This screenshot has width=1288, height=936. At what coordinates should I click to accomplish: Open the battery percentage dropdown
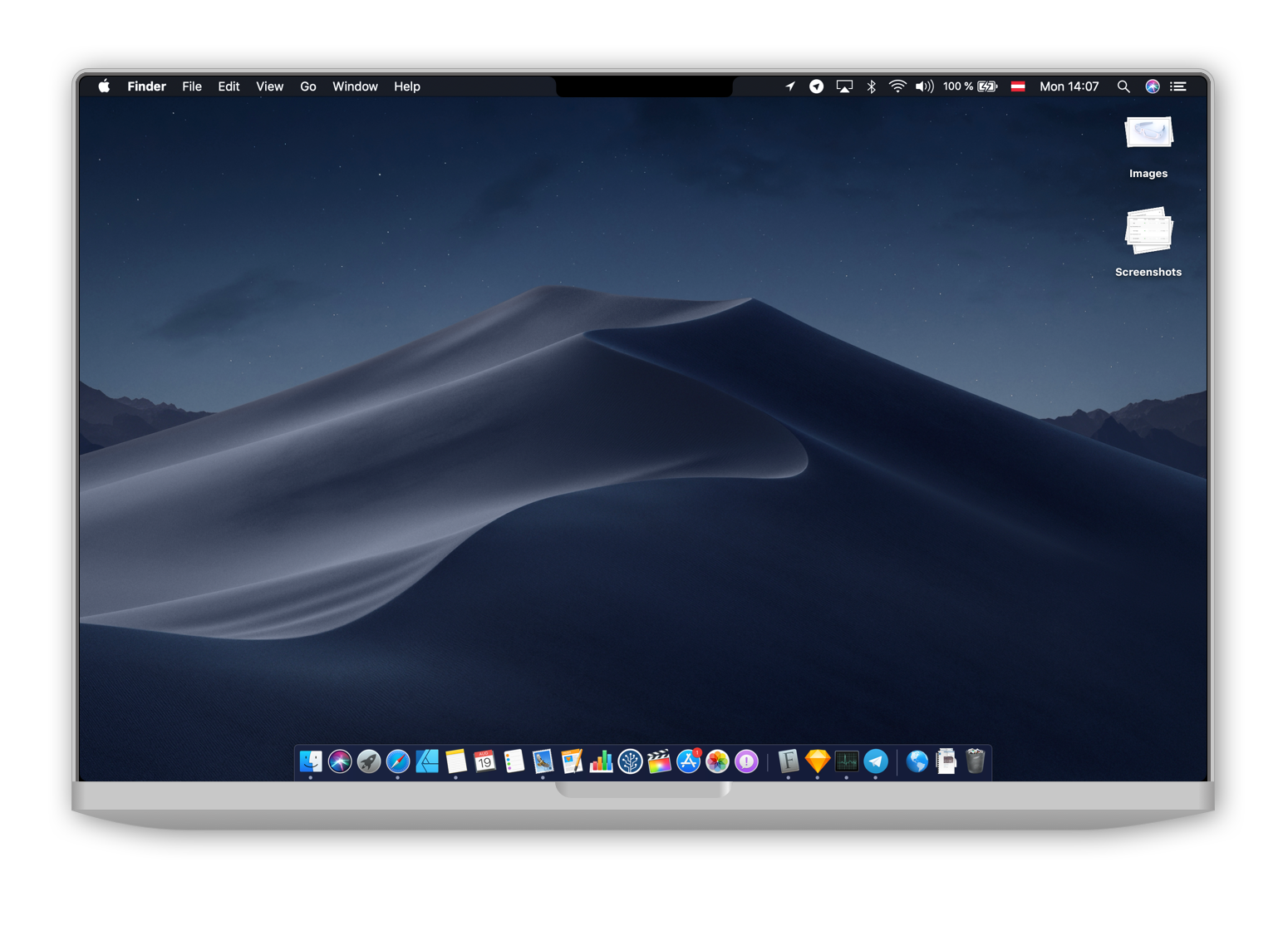[x=970, y=86]
